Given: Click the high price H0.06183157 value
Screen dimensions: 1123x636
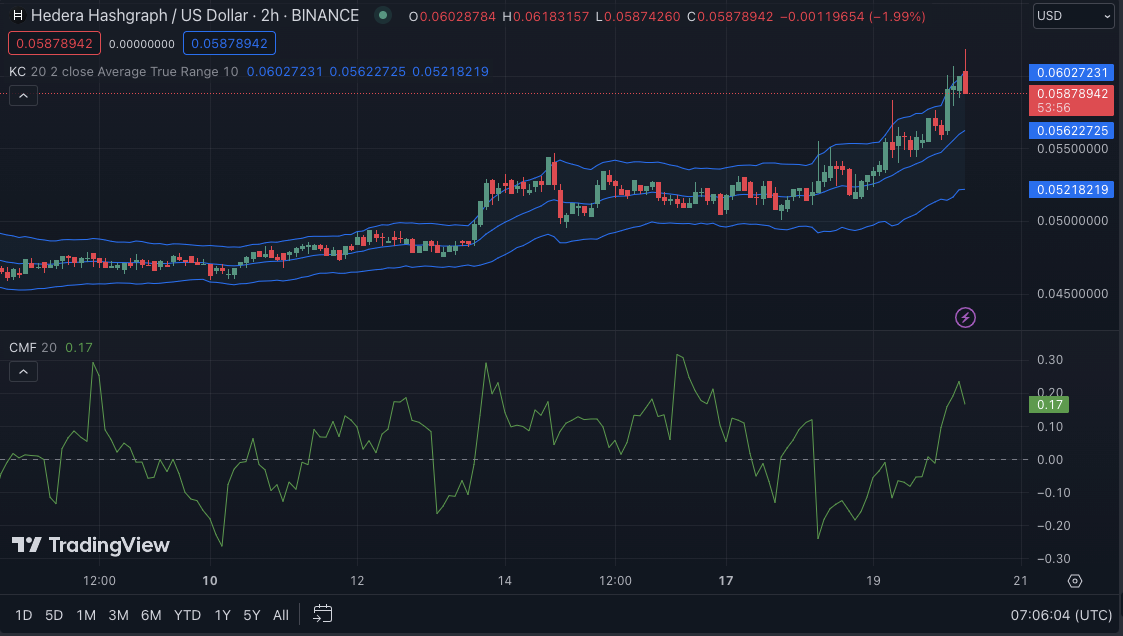Looking at the screenshot, I should pyautogui.click(x=546, y=16).
